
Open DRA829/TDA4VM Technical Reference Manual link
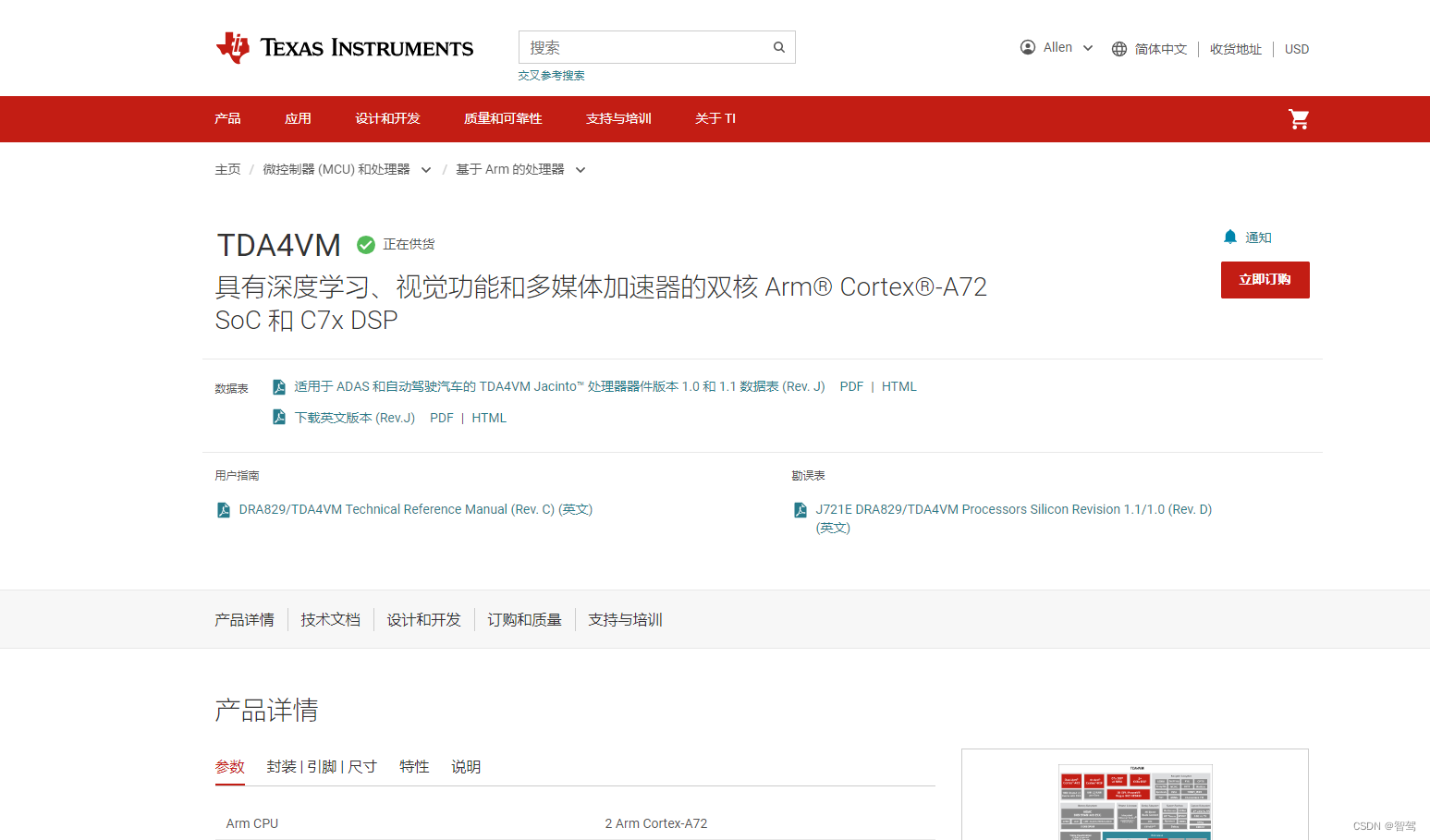coord(416,510)
